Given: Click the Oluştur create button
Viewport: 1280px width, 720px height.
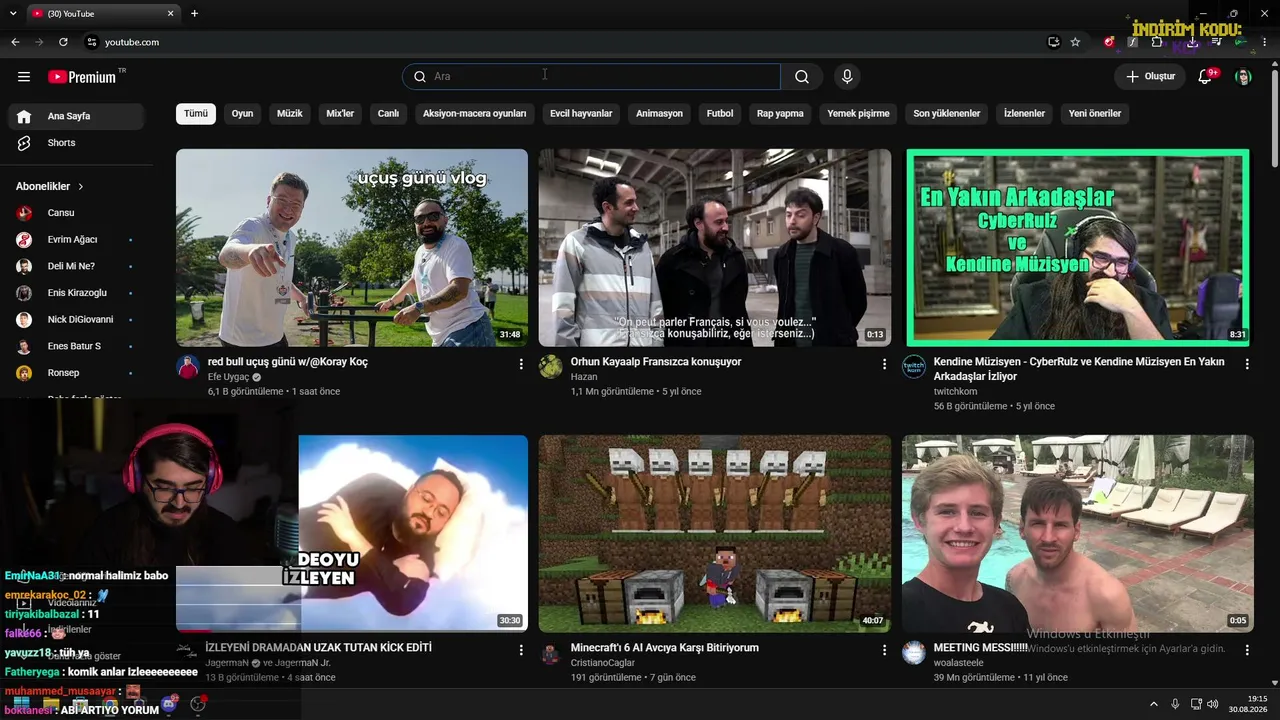Looking at the screenshot, I should (1150, 77).
